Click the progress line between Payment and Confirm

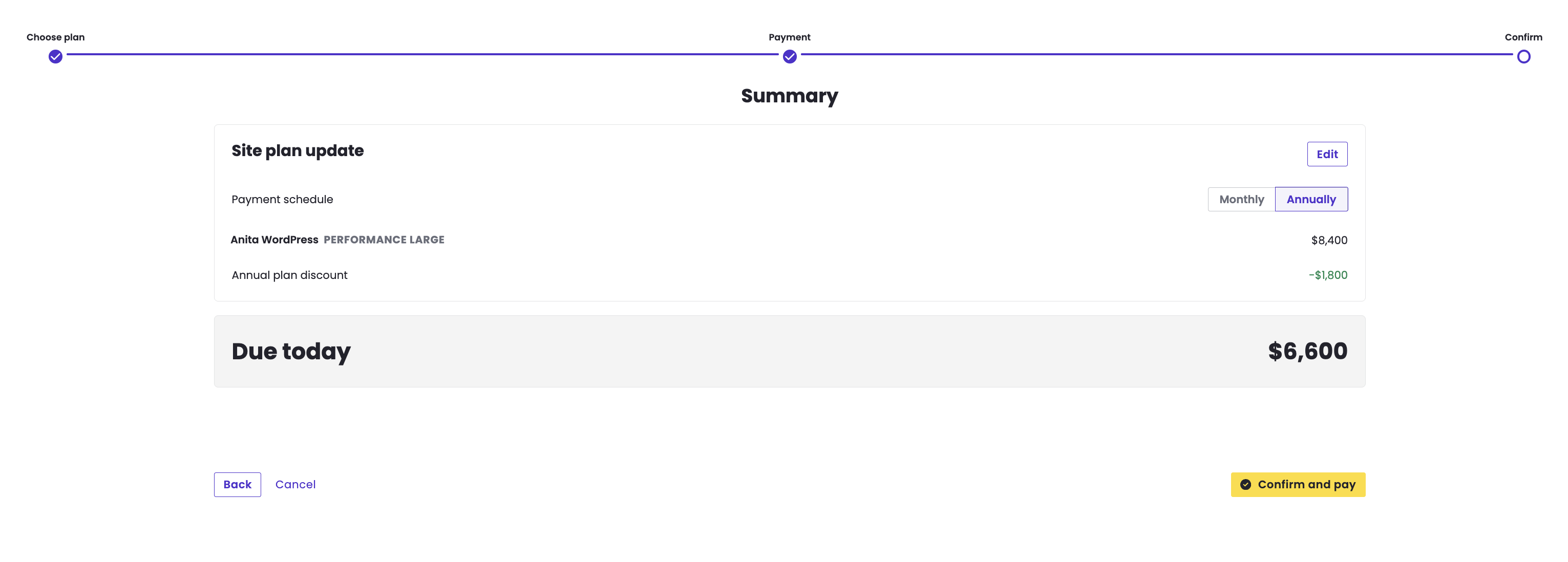[1156, 54]
